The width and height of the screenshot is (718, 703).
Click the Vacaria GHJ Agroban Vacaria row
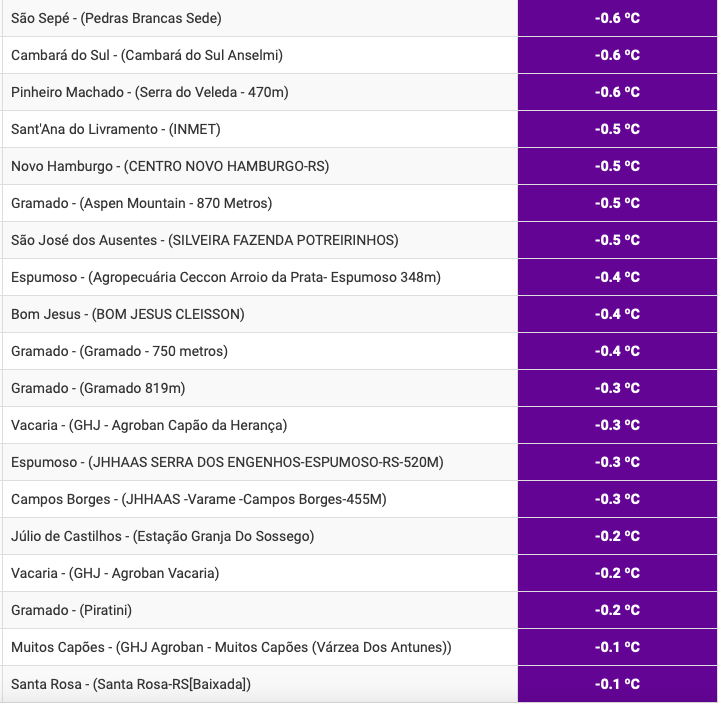point(359,573)
